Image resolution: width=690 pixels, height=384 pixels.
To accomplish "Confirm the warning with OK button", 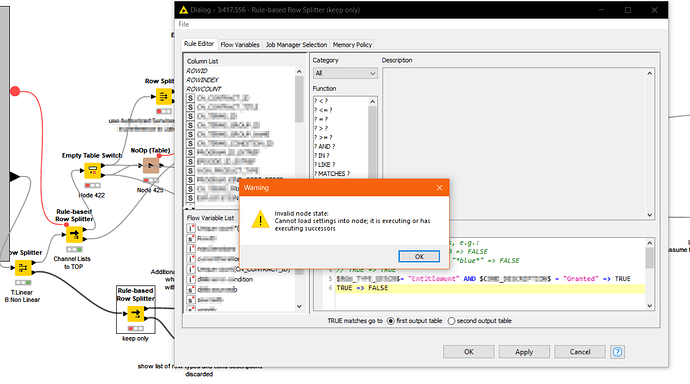I will tap(419, 256).
